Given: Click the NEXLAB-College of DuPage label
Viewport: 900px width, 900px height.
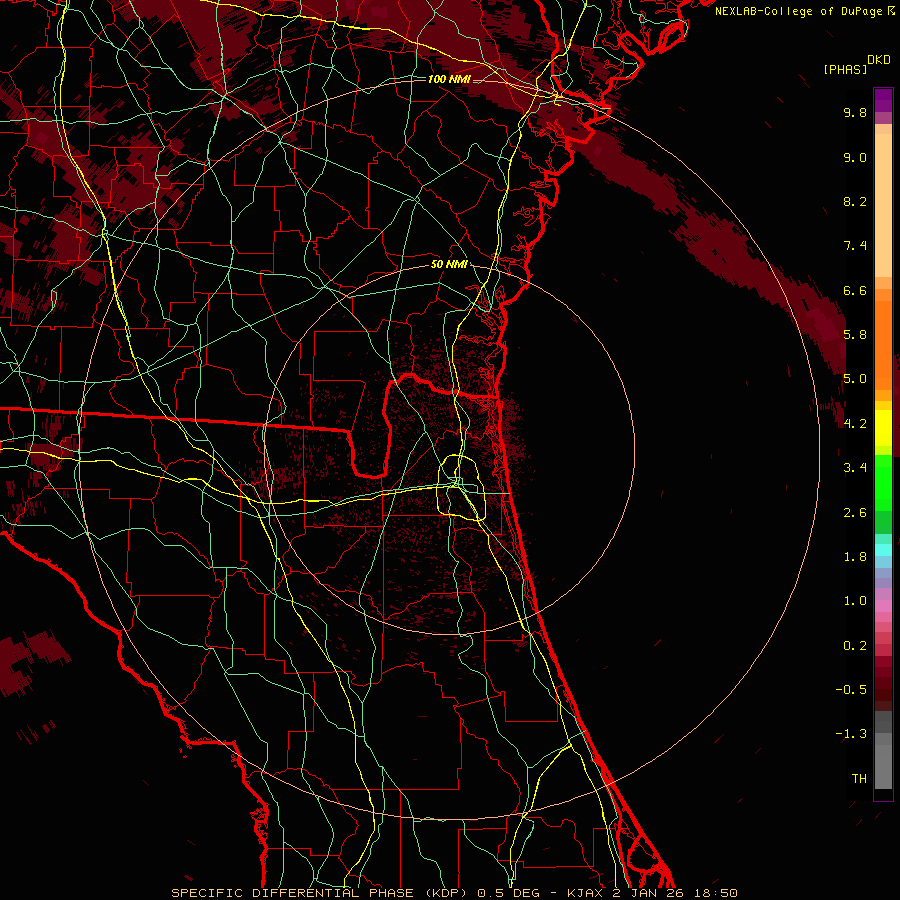Looking at the screenshot, I should (x=800, y=11).
